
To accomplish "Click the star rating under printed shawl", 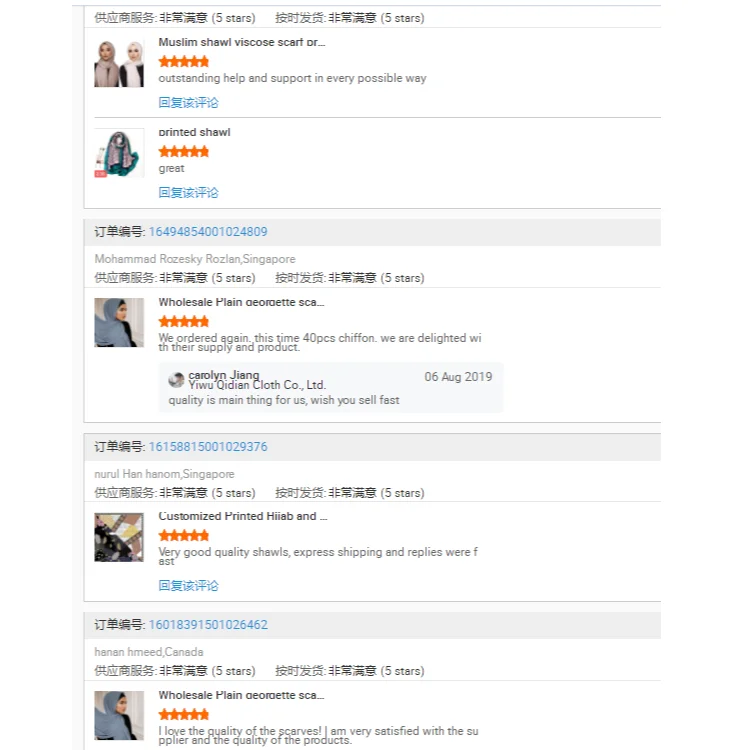I will click(x=184, y=152).
